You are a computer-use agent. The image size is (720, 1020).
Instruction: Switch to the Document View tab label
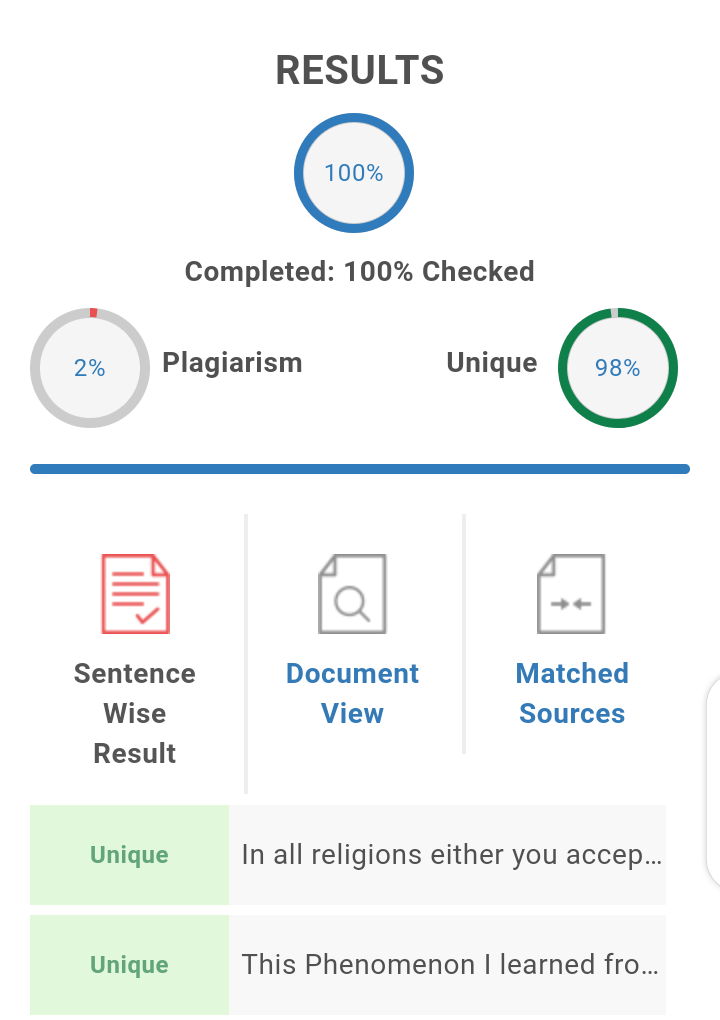[x=353, y=693]
